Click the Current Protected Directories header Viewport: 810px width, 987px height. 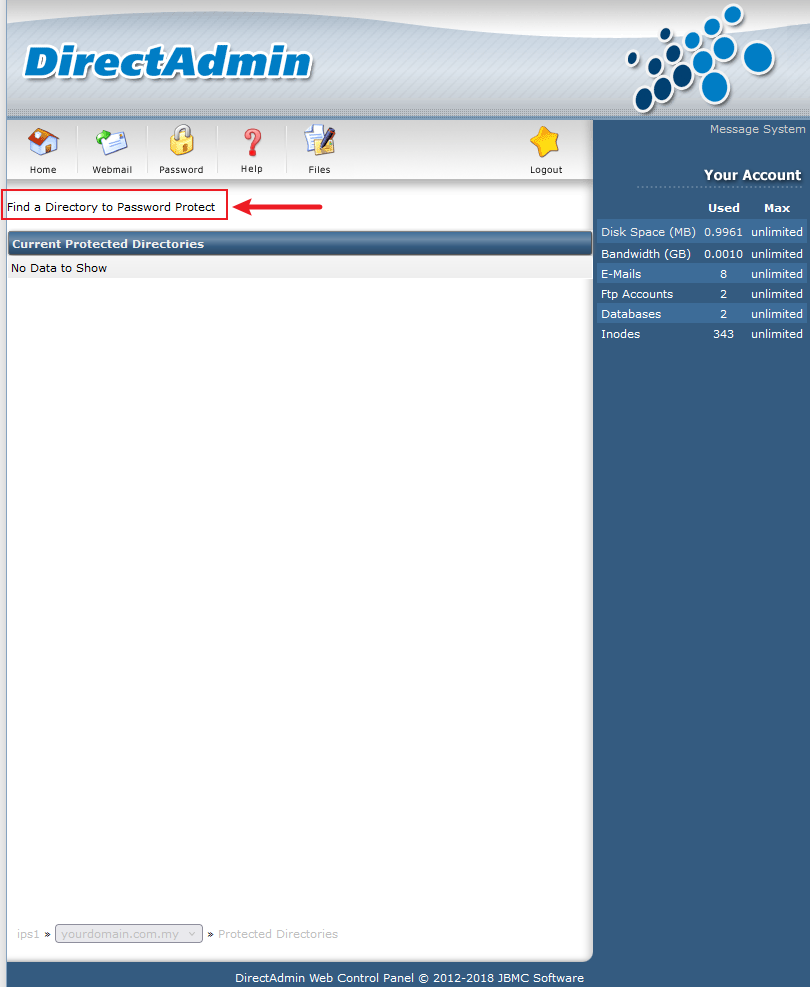(x=300, y=244)
